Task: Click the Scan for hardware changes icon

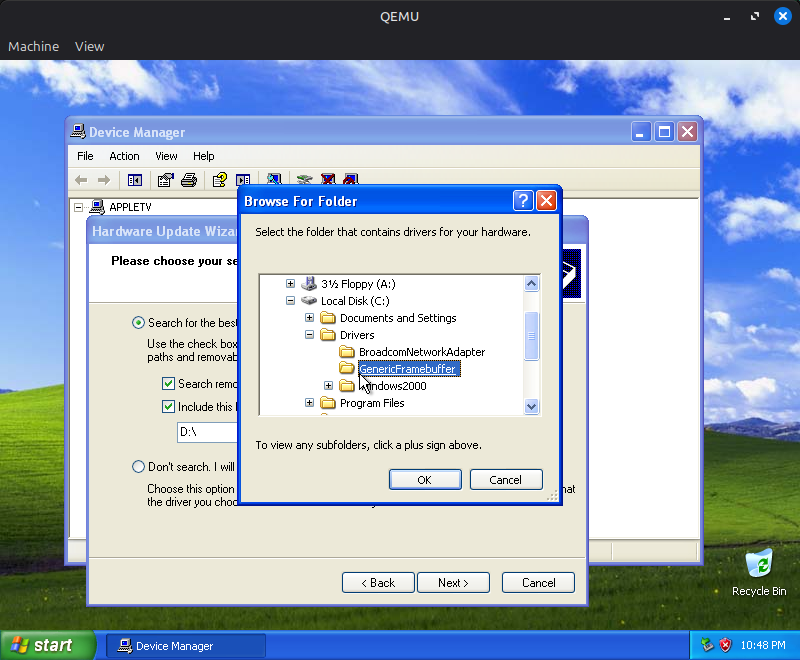Action: (273, 179)
